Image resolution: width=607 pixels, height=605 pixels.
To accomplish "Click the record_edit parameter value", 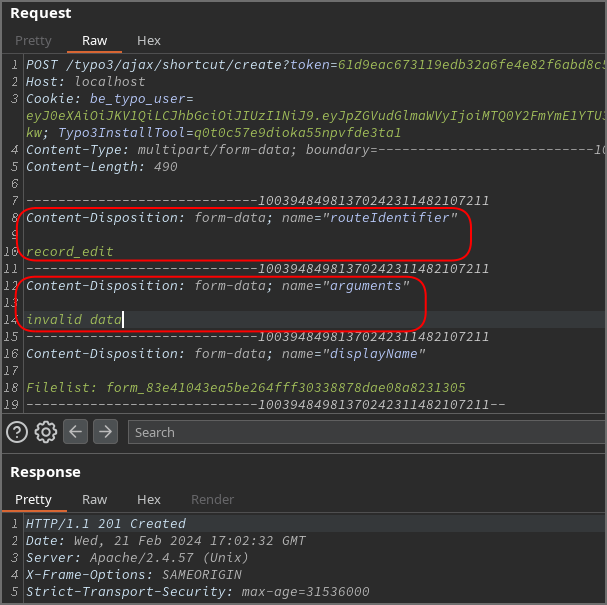I will click(70, 251).
